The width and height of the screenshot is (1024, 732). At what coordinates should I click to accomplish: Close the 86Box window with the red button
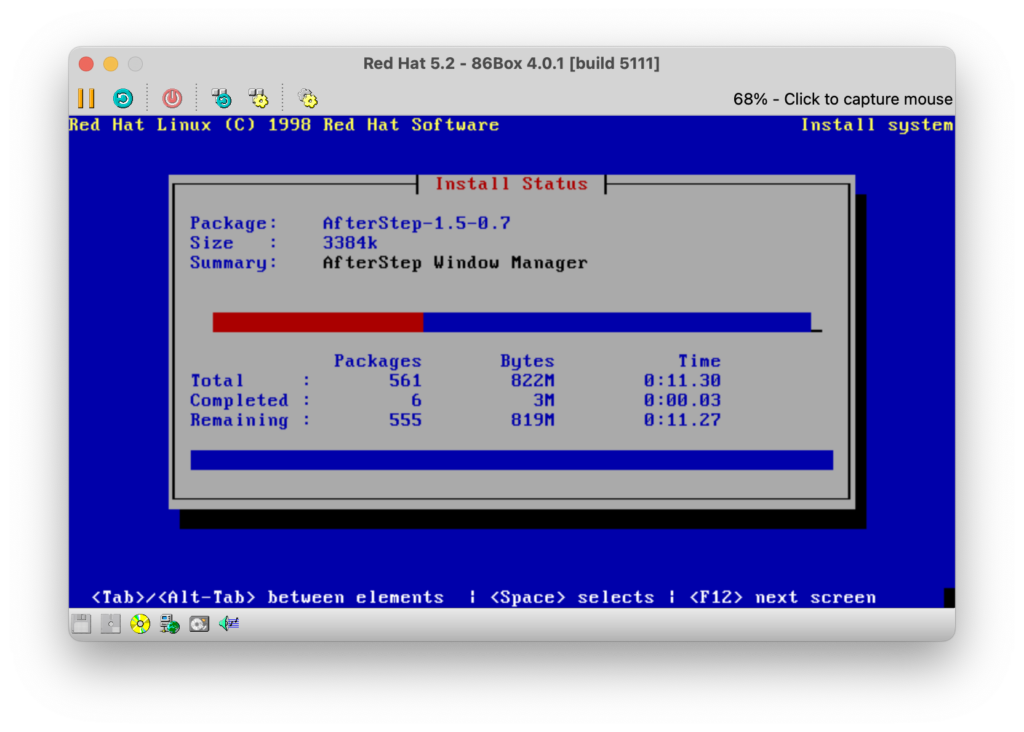click(x=86, y=63)
